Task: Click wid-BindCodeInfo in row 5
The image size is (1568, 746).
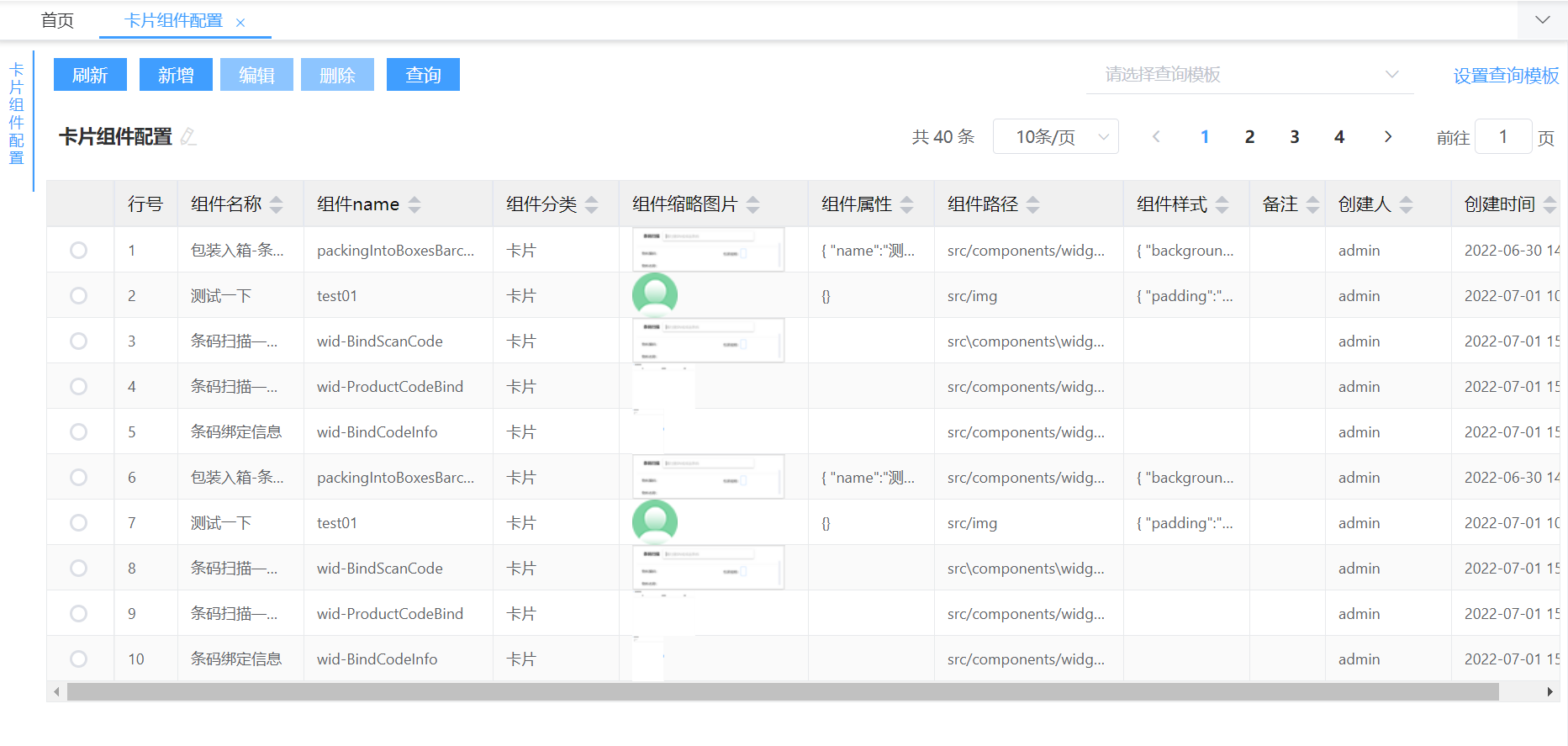Action: point(377,431)
